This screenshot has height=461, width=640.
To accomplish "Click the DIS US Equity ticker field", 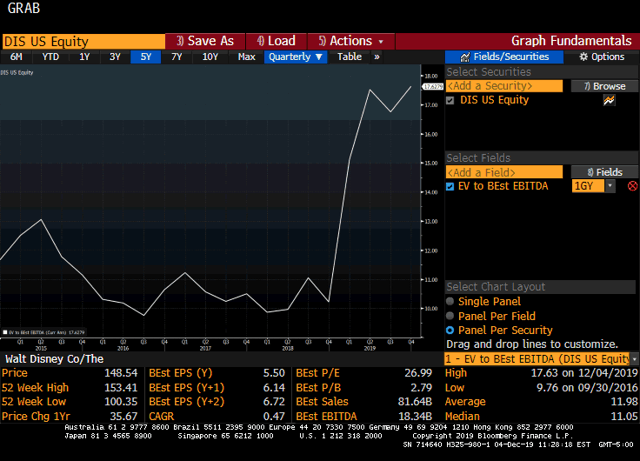I will coord(83,41).
